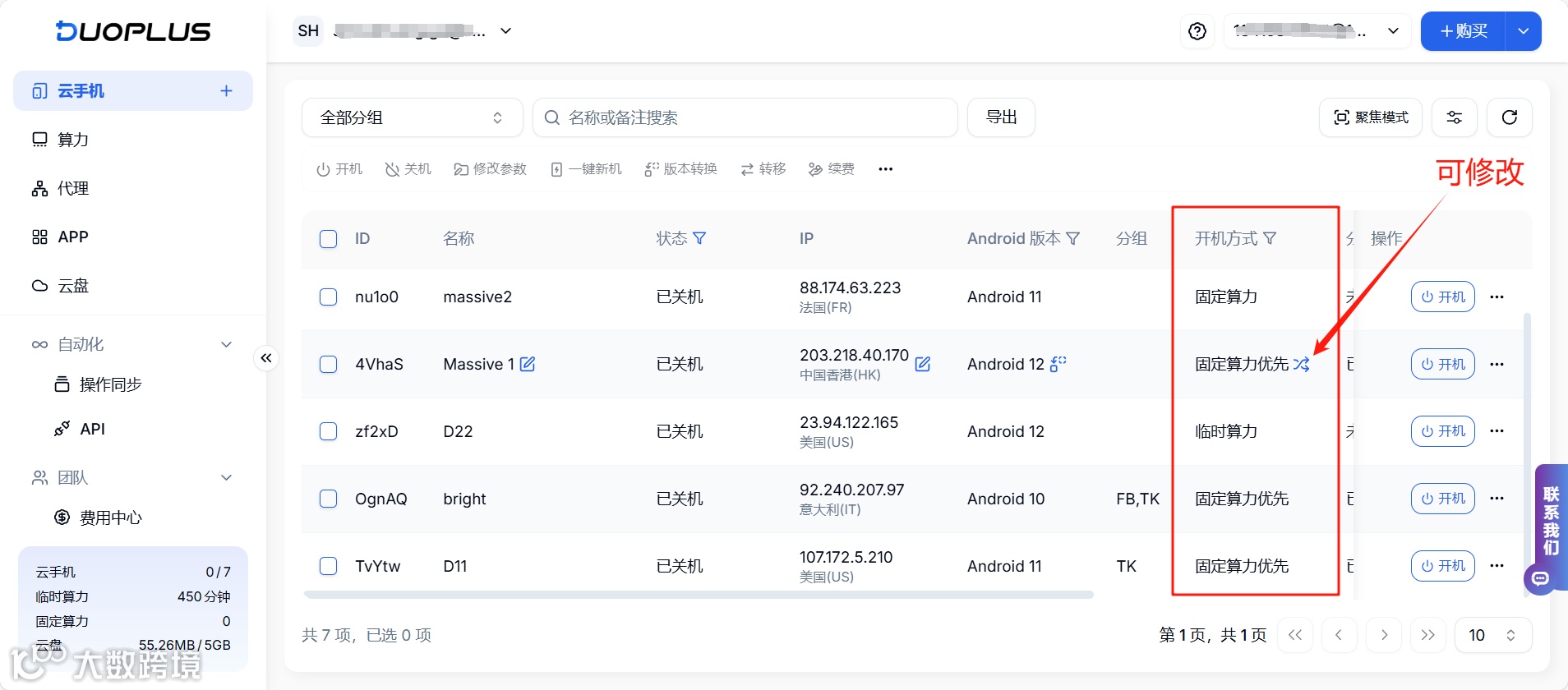
Task: Filter the 状态 column
Action: click(700, 238)
